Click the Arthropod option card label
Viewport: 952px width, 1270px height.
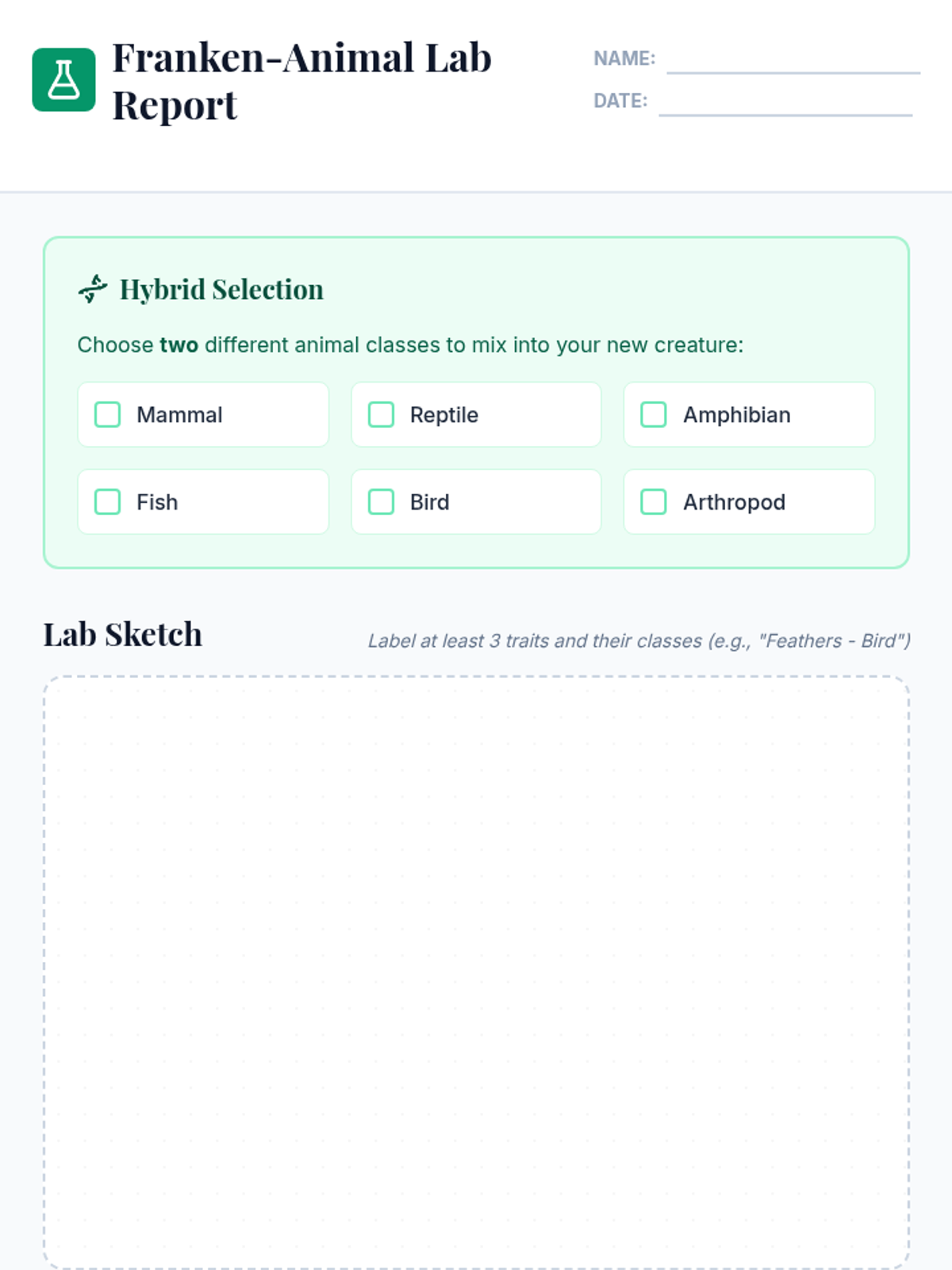tap(735, 502)
